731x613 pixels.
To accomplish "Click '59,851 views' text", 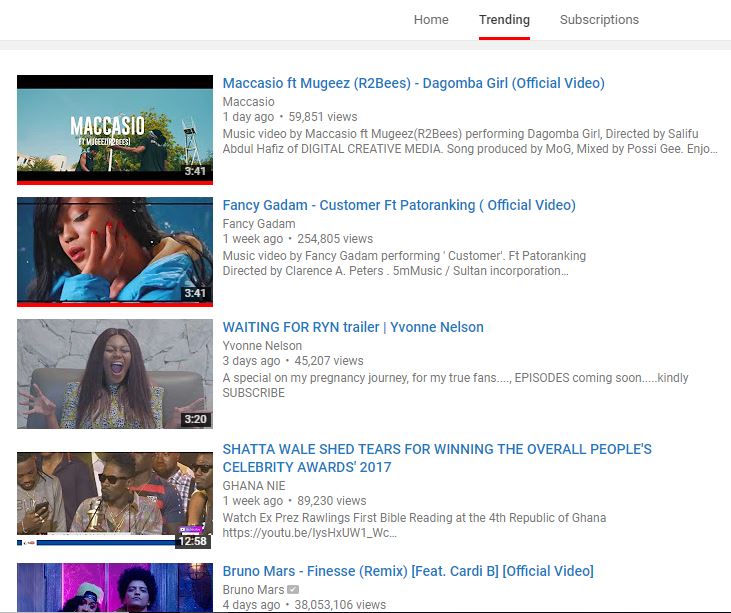I will click(x=323, y=117).
